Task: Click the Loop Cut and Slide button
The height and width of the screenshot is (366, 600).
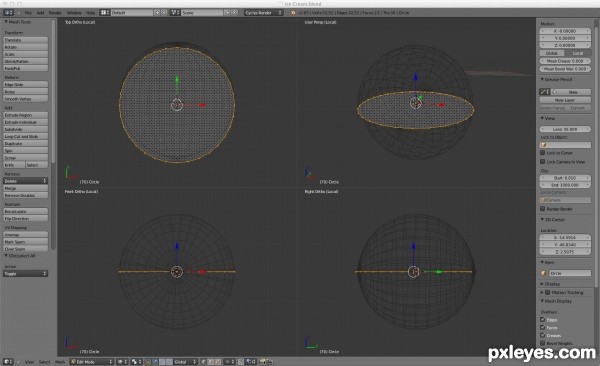Action: pyautogui.click(x=25, y=136)
